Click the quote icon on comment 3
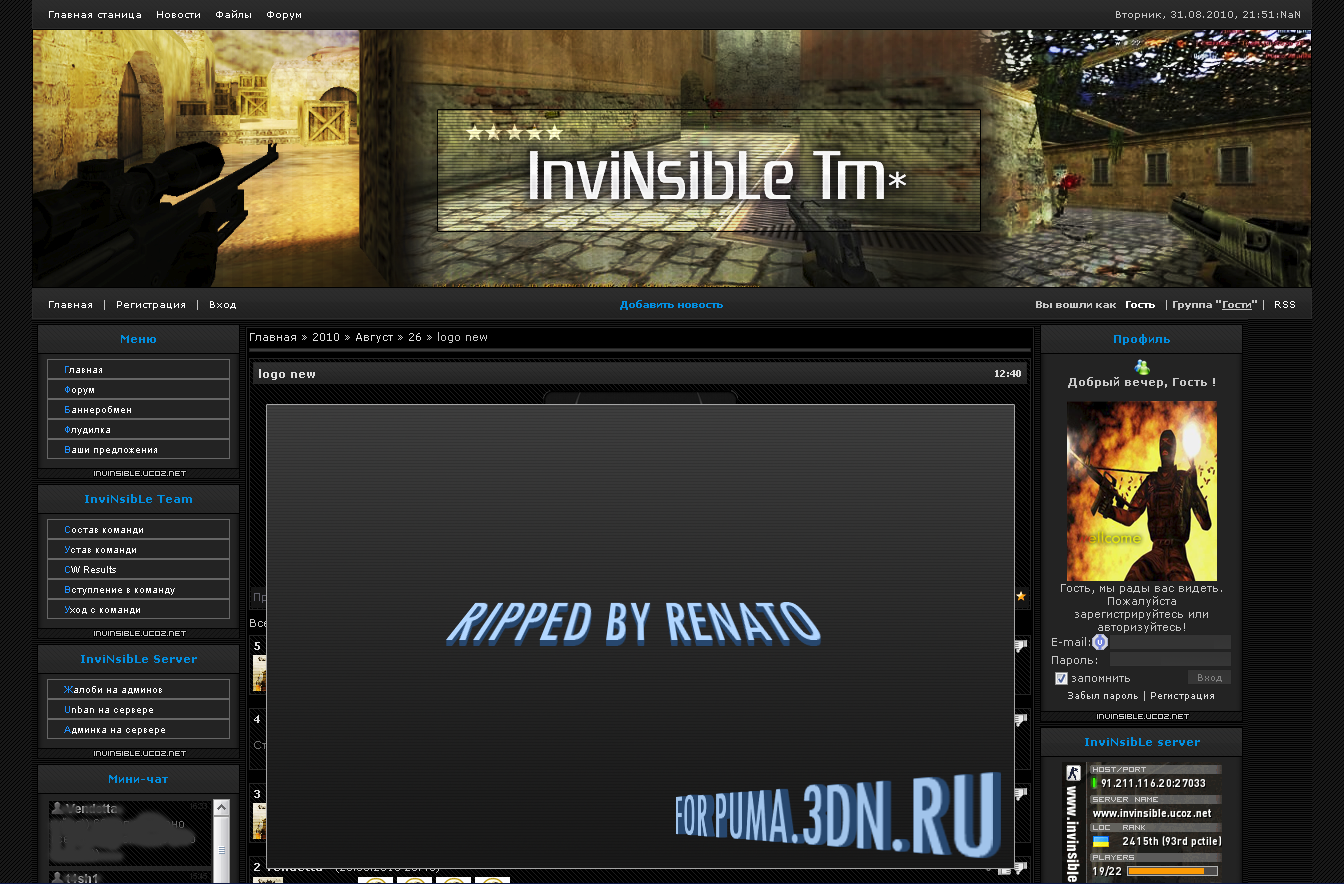1344x884 pixels. tap(1020, 794)
